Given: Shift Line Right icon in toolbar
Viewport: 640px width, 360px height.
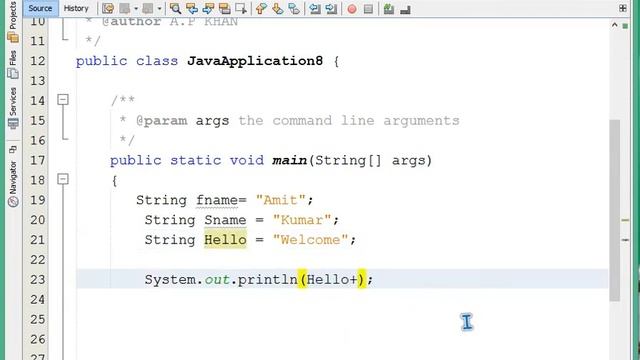Looking at the screenshot, I should pos(331,9).
